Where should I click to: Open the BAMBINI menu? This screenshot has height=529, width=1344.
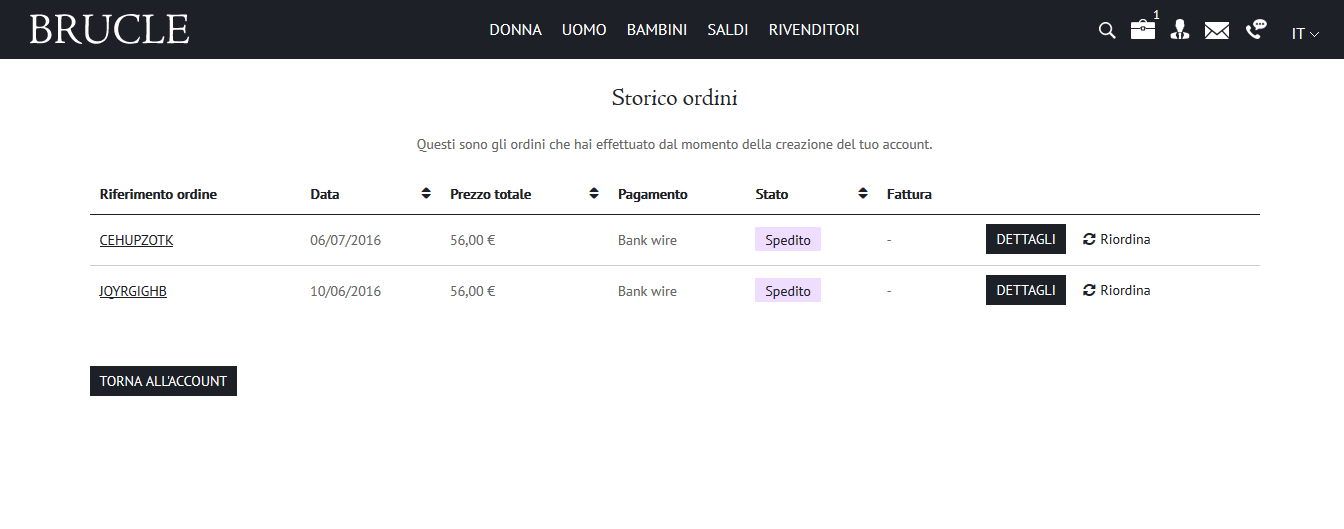coord(656,30)
